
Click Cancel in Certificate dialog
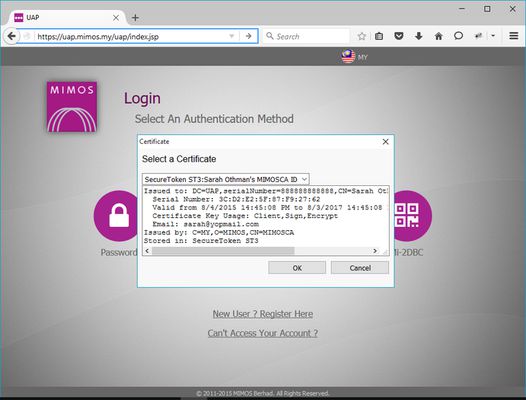(x=360, y=268)
